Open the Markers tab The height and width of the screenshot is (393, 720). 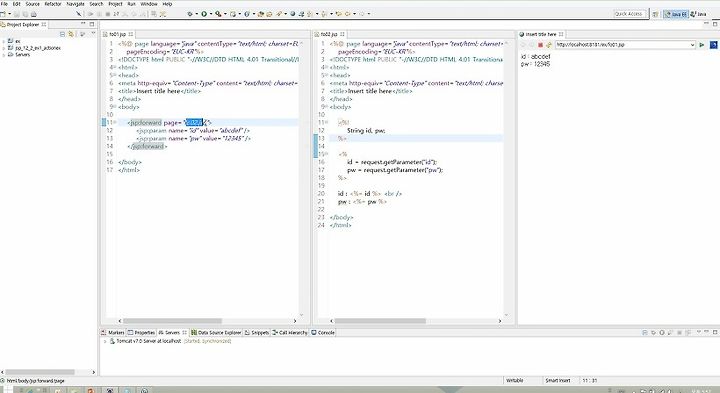click(x=113, y=332)
